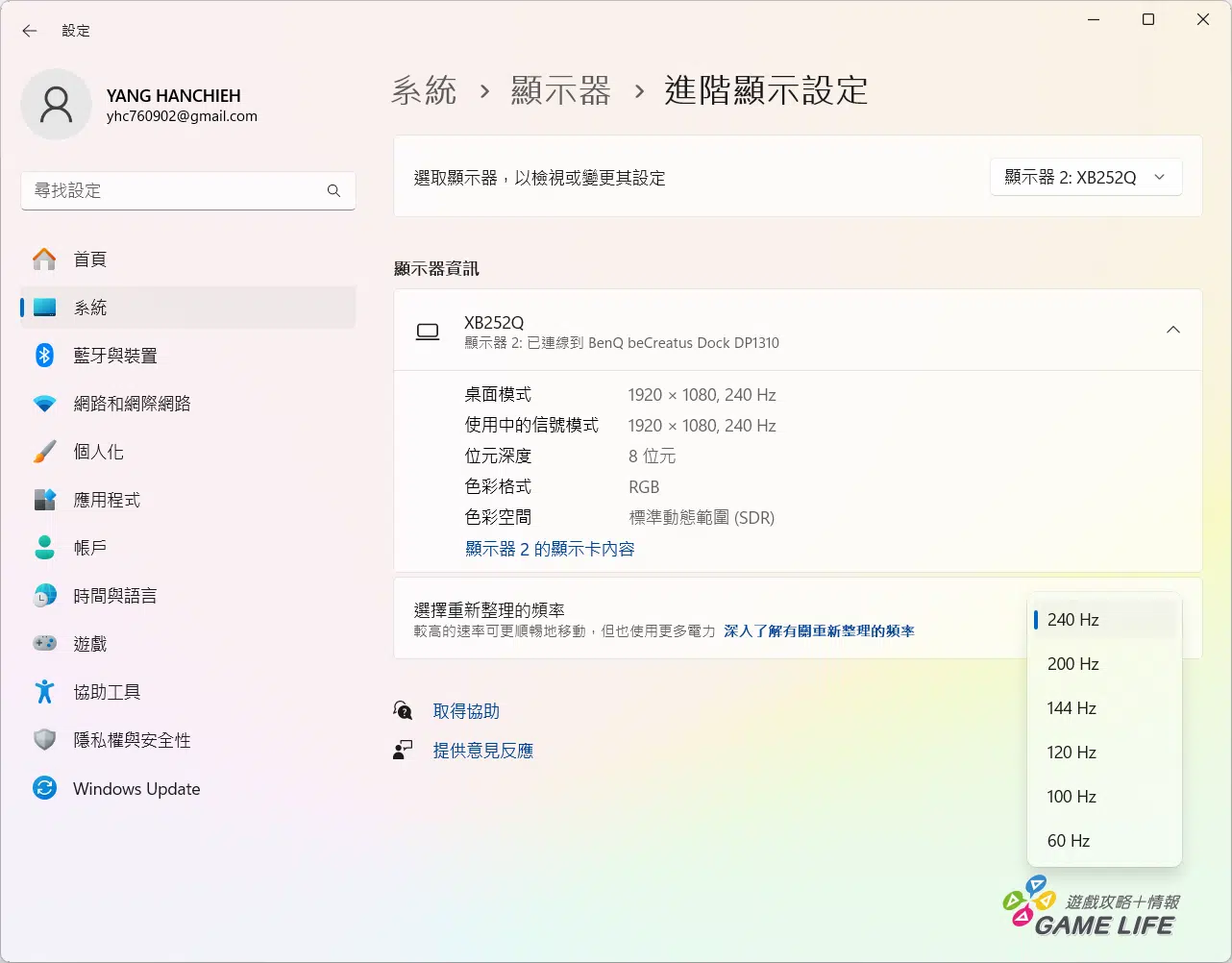Click the back arrow in the title bar
1232x963 pixels.
coord(30,31)
